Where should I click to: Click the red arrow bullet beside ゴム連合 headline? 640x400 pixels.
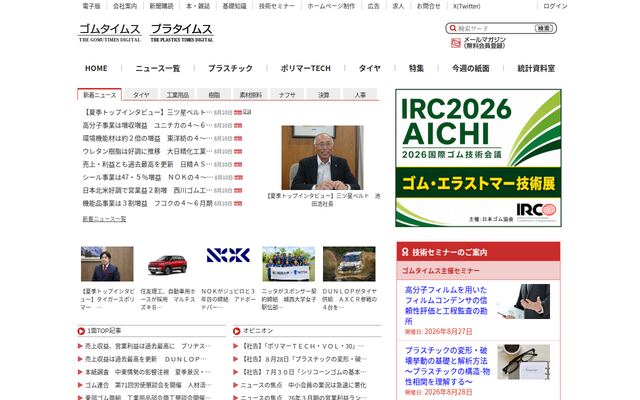[x=80, y=385]
